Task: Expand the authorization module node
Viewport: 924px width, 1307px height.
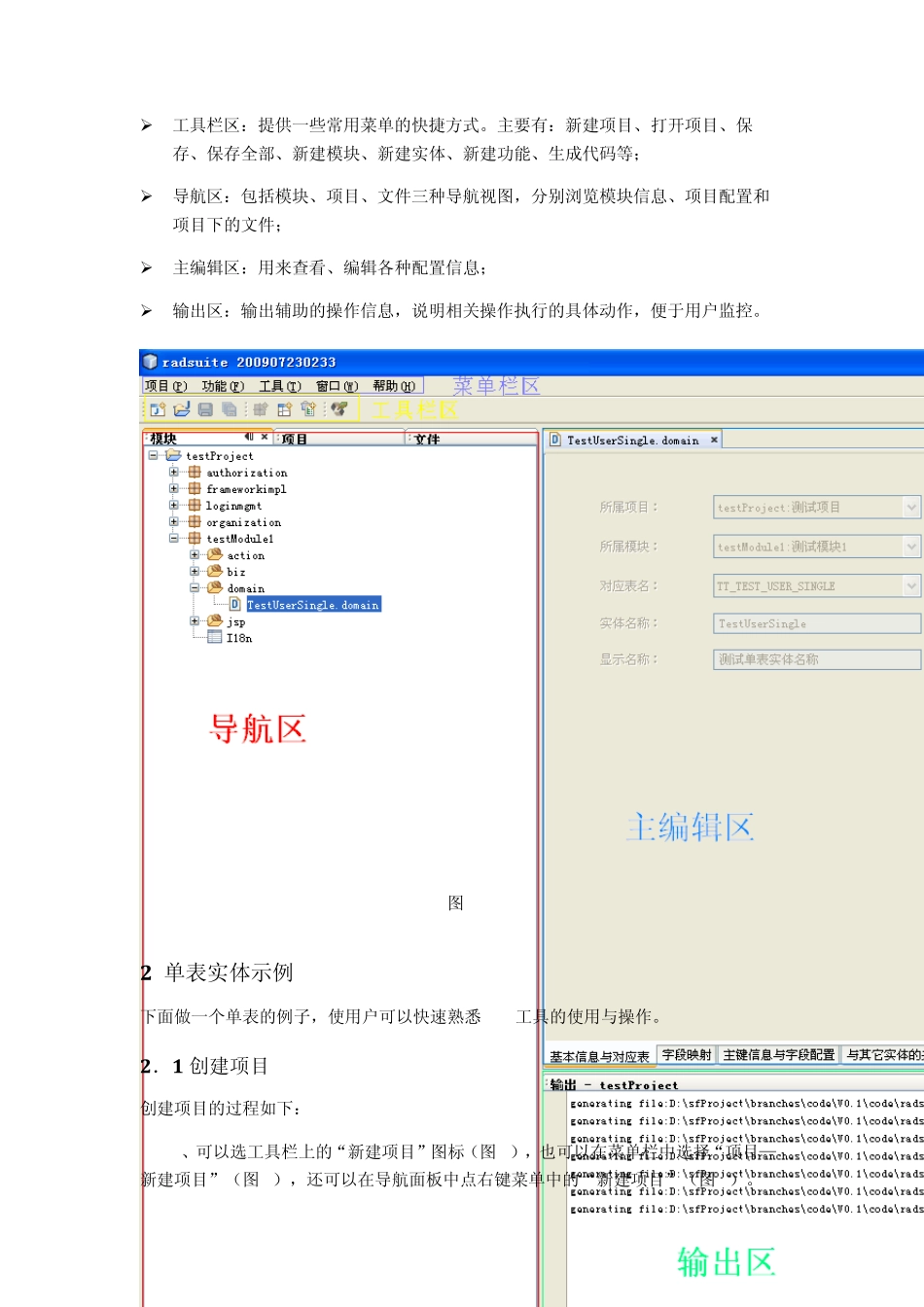Action: 173,472
